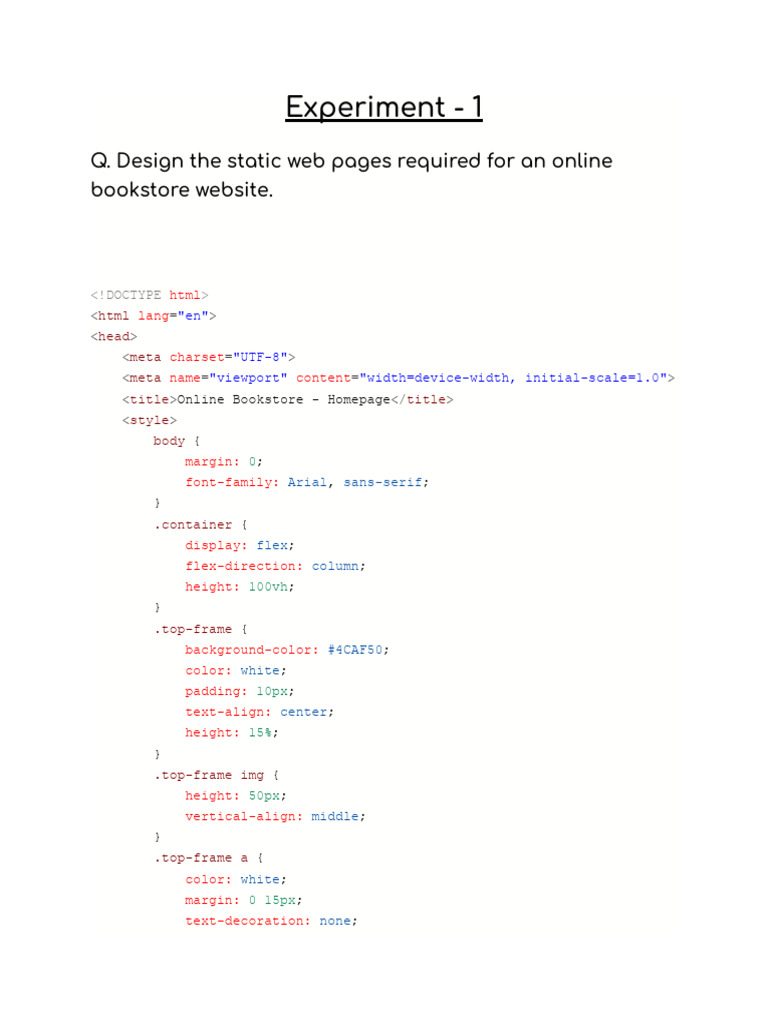The image size is (768, 1024).
Task: Click the body selector line
Action: (176, 441)
